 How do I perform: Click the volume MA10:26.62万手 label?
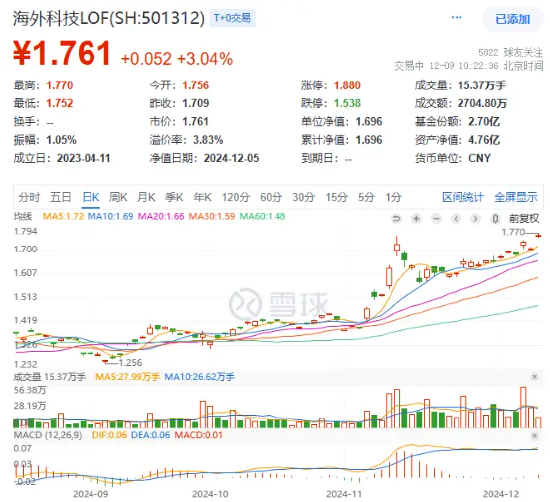point(200,377)
